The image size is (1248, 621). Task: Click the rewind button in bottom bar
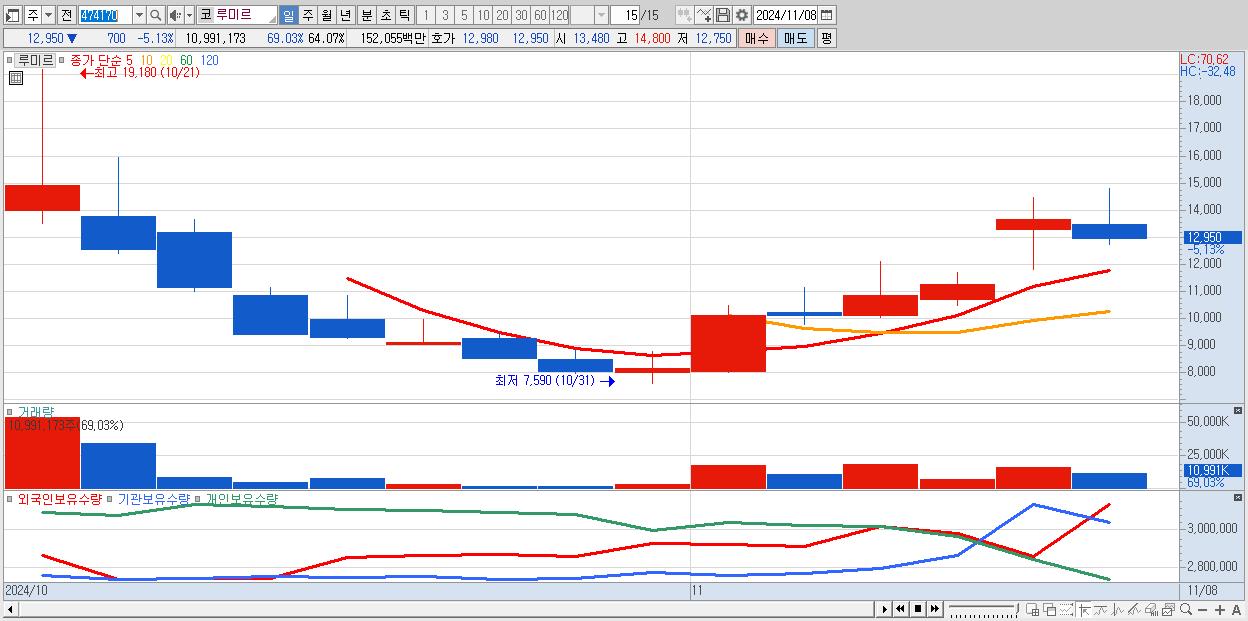[900, 609]
